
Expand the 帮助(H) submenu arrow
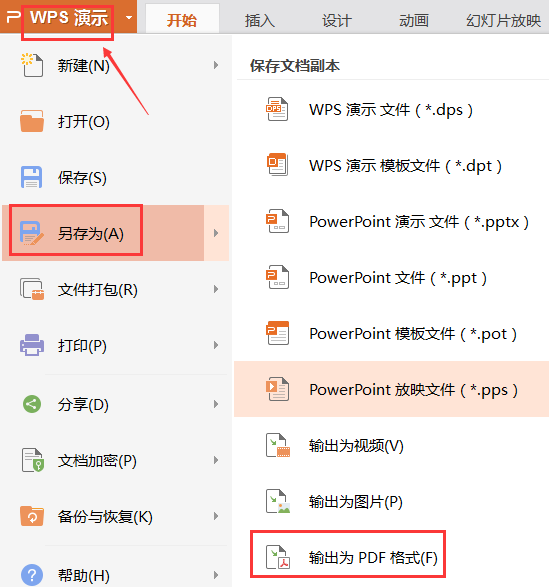coord(216,575)
